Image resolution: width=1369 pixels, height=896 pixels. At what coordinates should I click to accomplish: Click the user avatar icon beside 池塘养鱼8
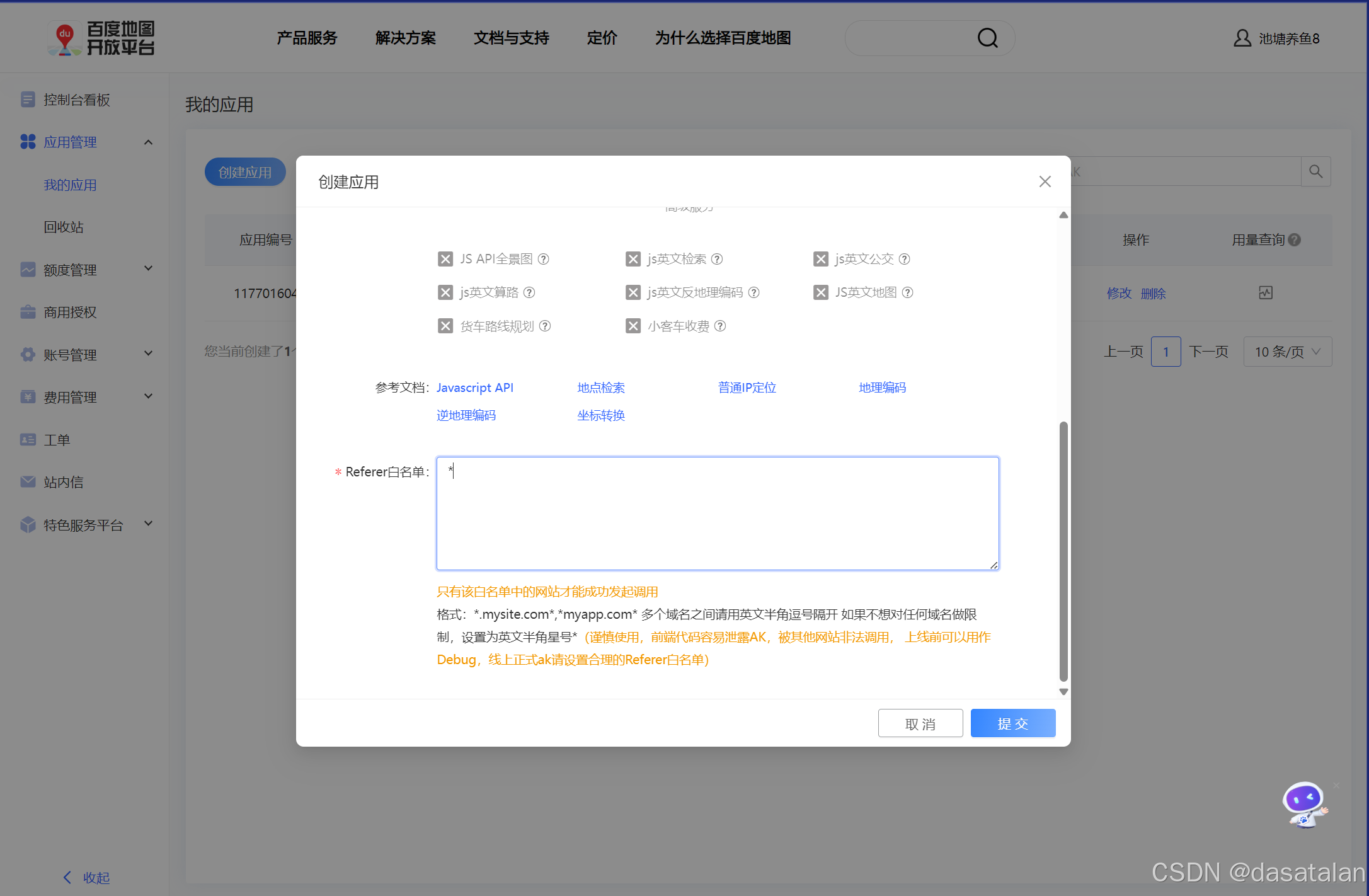1242,38
